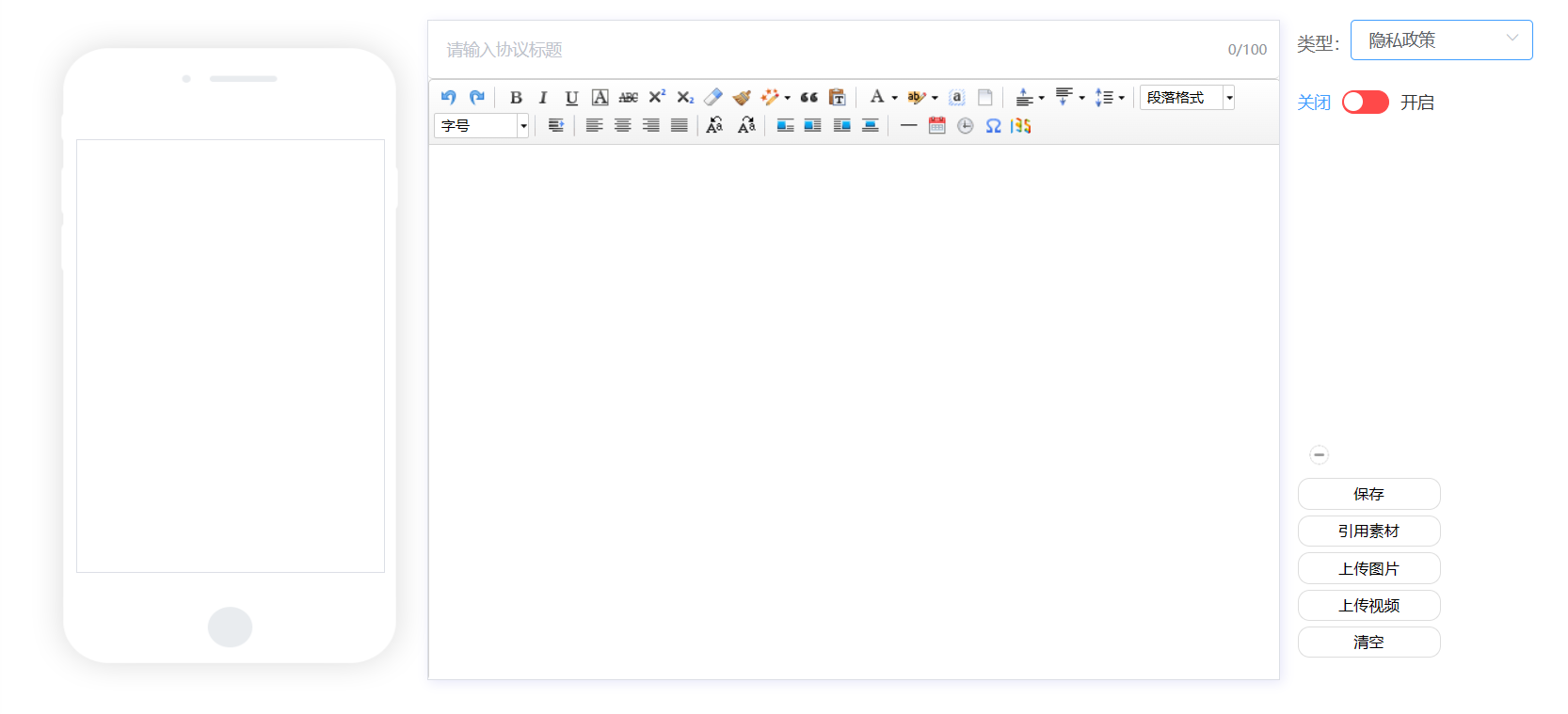This screenshot has height=714, width=1568.
Task: Click the 引用素材 button
Action: (1368, 531)
